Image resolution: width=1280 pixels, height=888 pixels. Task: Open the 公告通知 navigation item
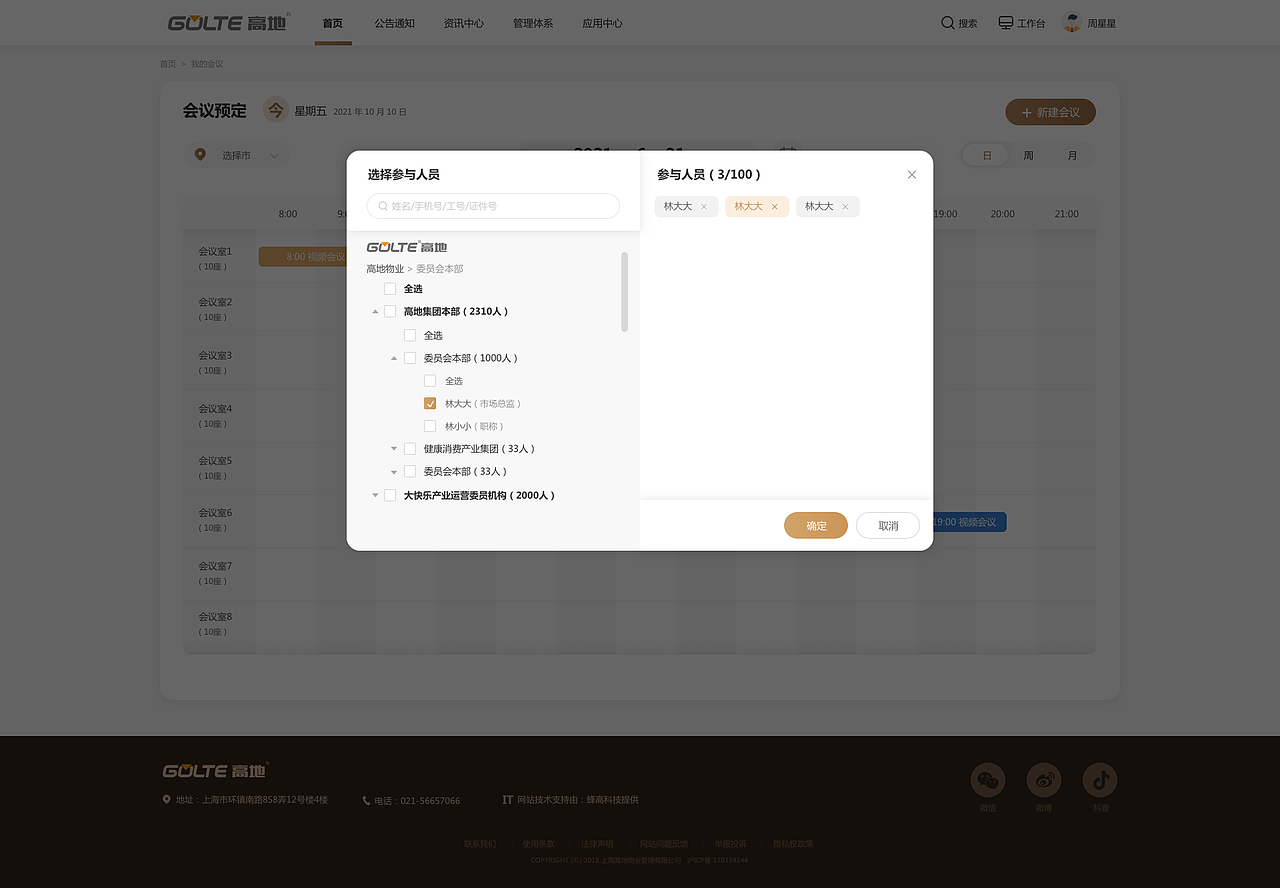[395, 23]
